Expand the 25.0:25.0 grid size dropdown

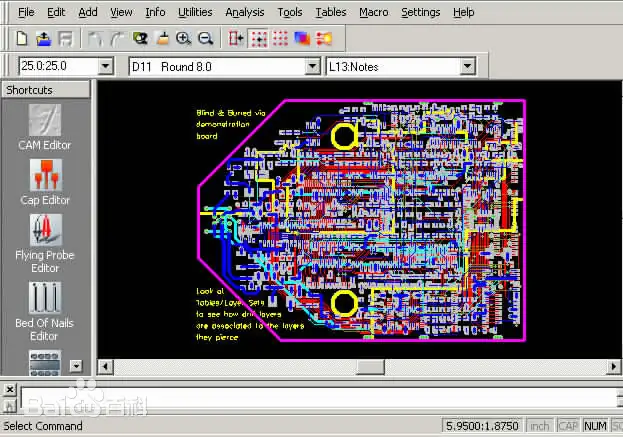click(x=106, y=67)
